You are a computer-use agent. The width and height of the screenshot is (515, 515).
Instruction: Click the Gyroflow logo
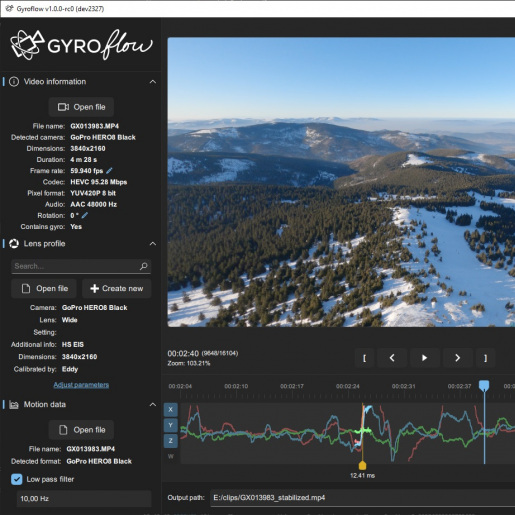point(81,45)
